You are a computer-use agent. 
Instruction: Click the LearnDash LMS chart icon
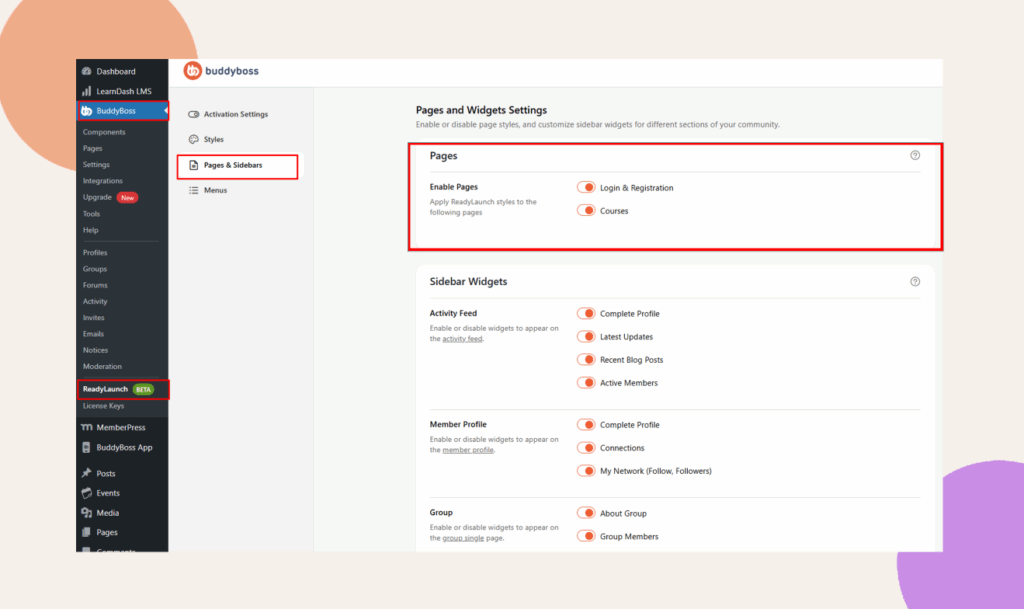pyautogui.click(x=86, y=92)
